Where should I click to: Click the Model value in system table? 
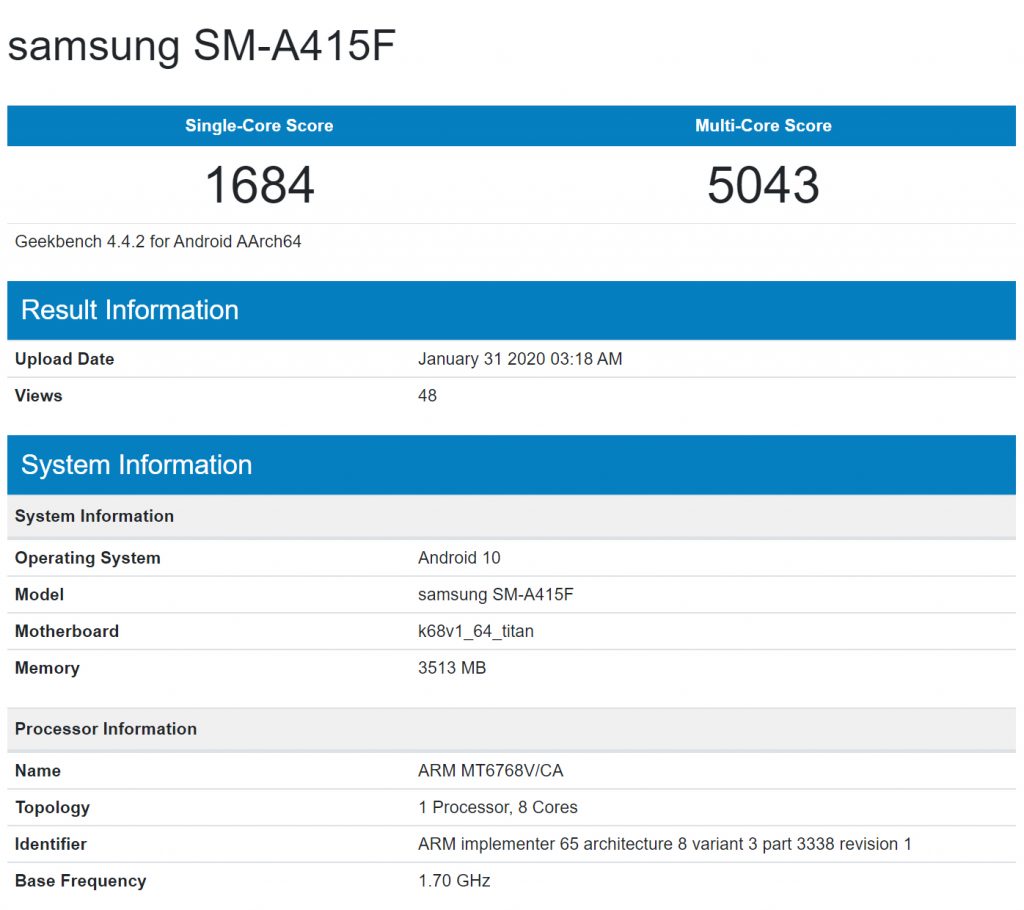[495, 595]
